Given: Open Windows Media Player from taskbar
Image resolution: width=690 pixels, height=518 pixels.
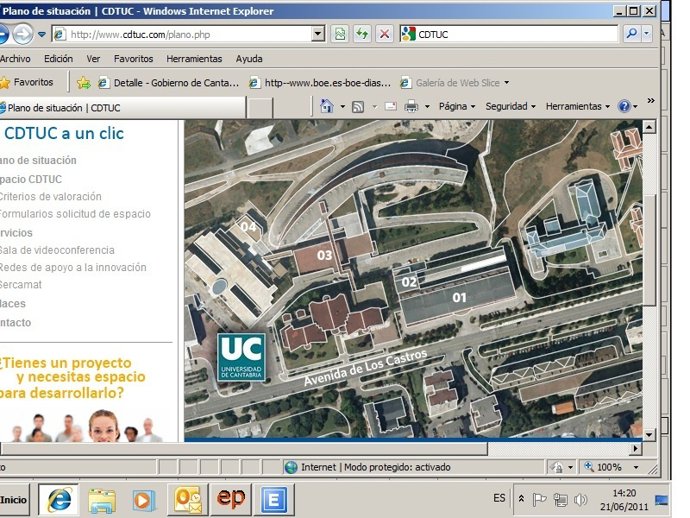Looking at the screenshot, I should [x=144, y=498].
